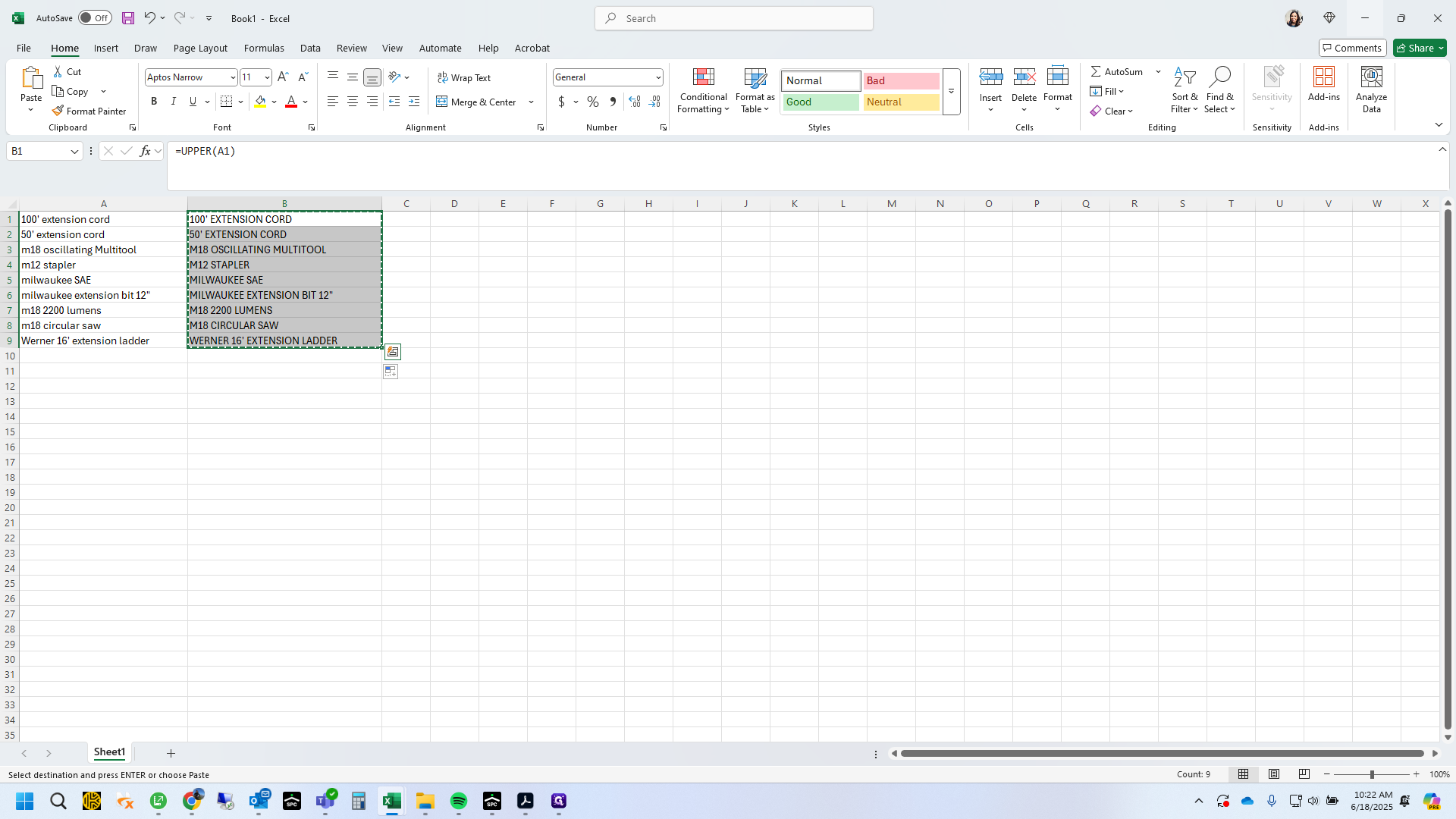
Task: Expand the Merge & Center options arrow
Action: click(x=532, y=102)
